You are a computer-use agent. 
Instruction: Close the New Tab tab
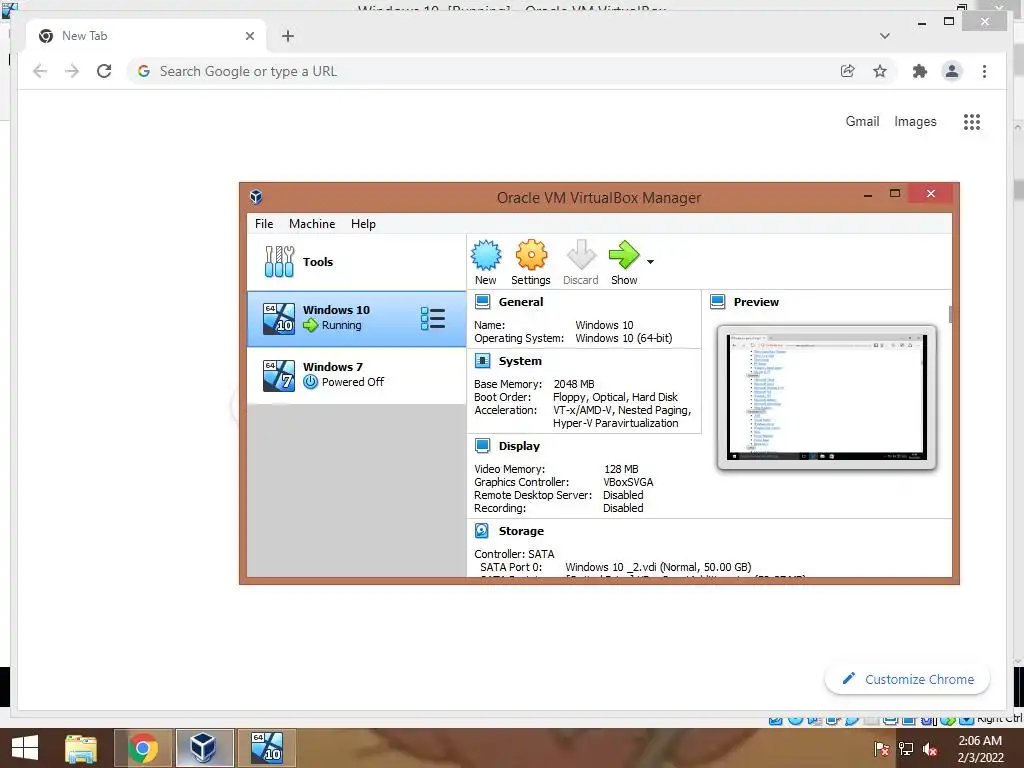coord(250,36)
